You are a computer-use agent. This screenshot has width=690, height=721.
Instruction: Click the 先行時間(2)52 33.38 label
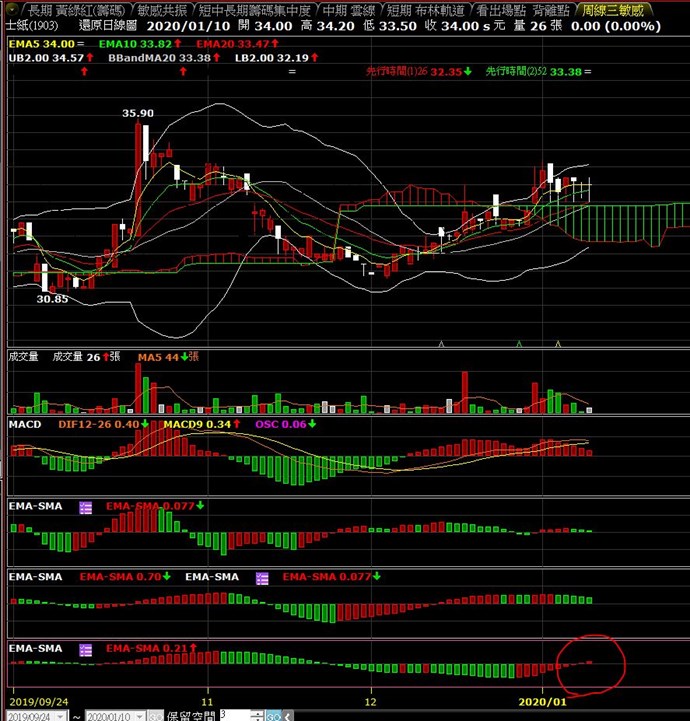point(533,72)
